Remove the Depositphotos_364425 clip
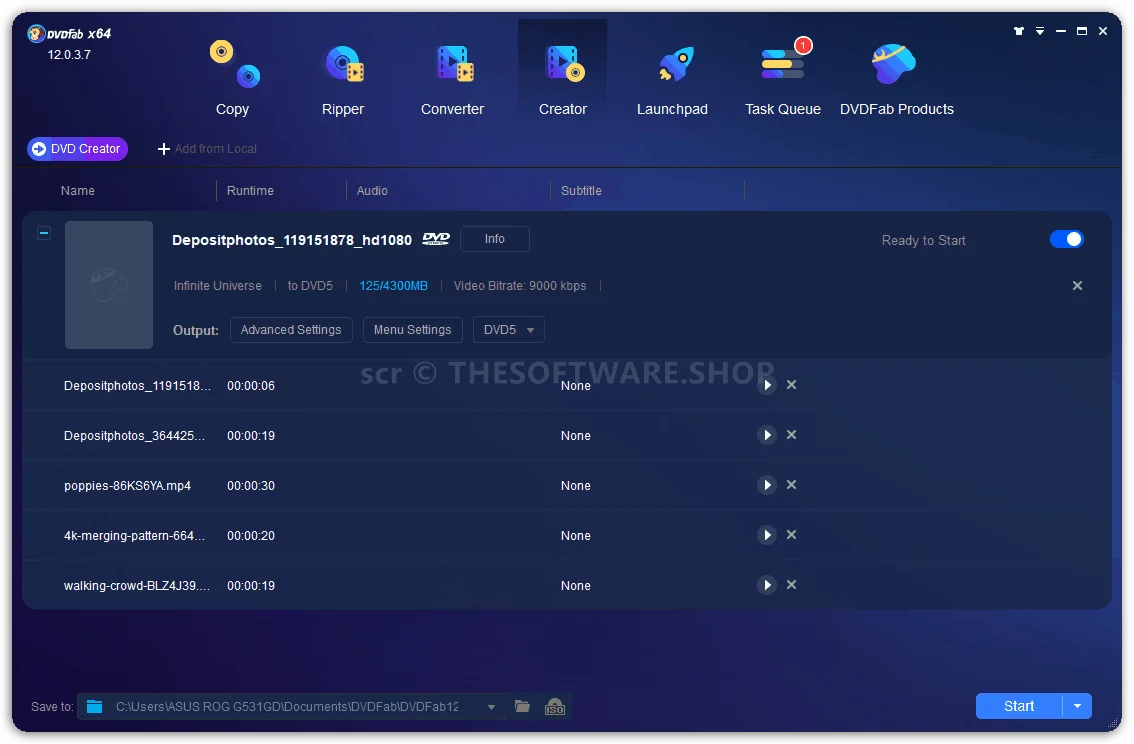The height and width of the screenshot is (744, 1134). pos(791,435)
